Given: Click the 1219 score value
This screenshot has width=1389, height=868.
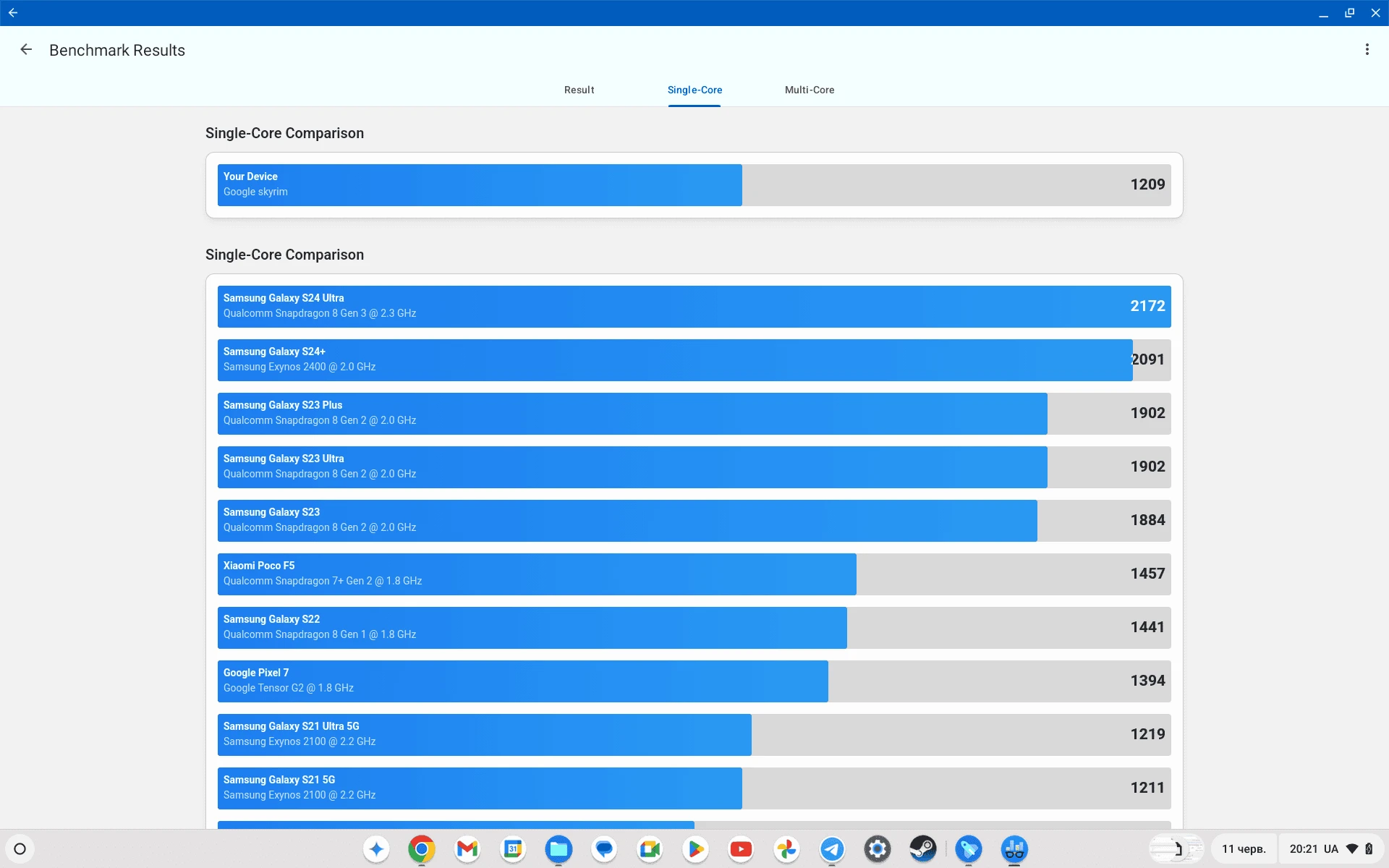Looking at the screenshot, I should click(1147, 734).
